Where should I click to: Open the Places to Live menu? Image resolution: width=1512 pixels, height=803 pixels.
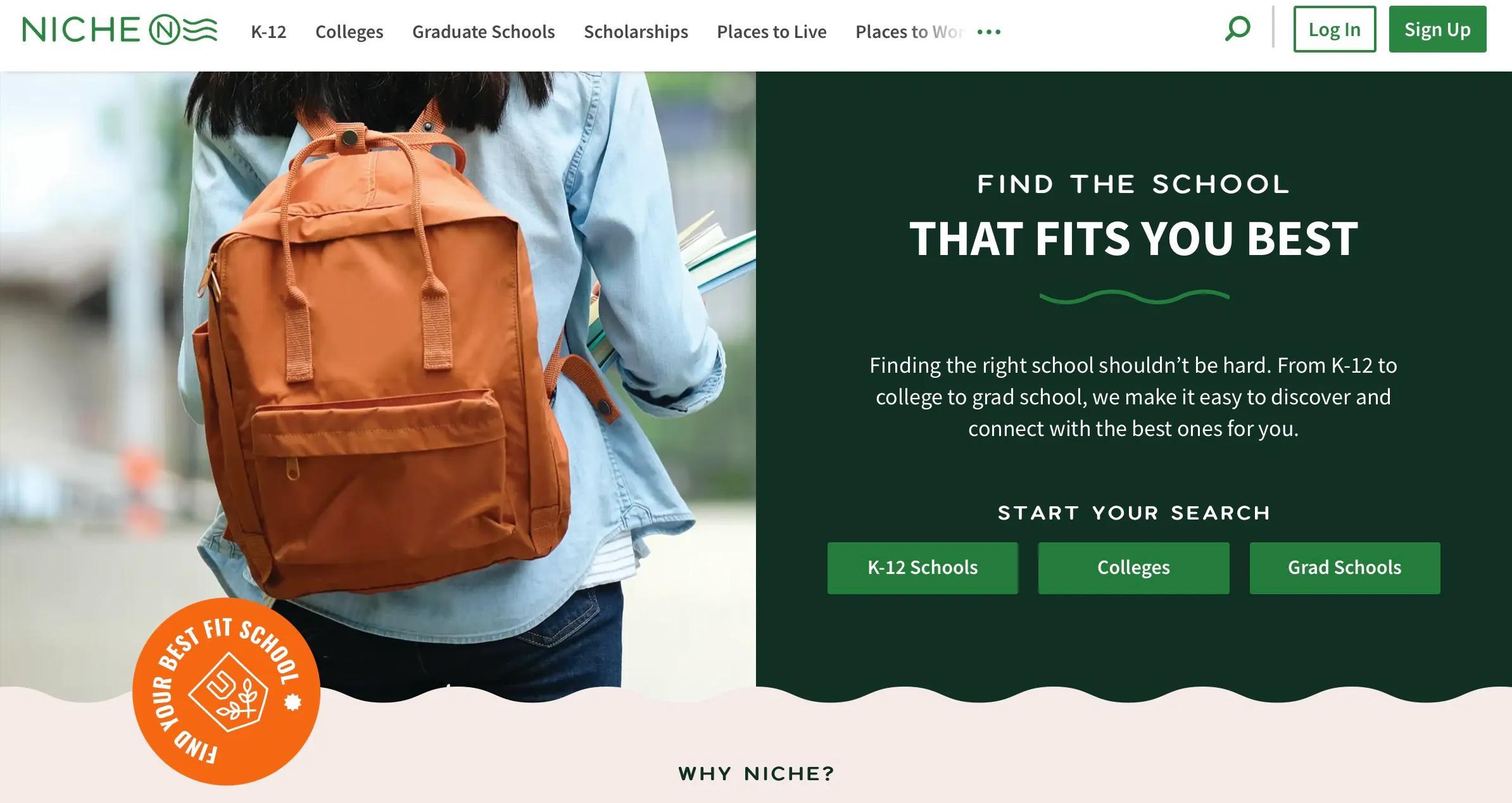coord(772,32)
